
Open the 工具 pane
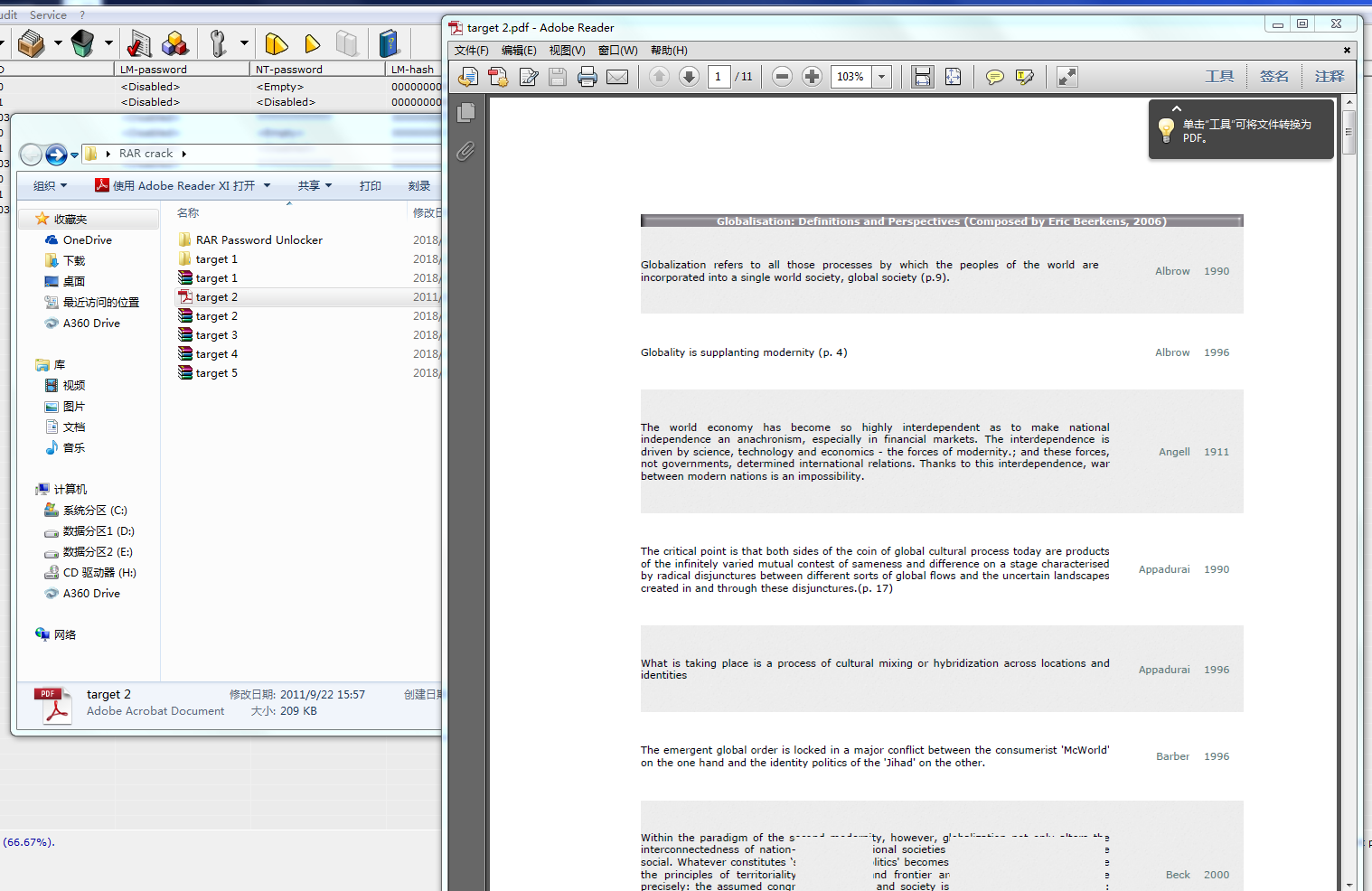point(1219,77)
